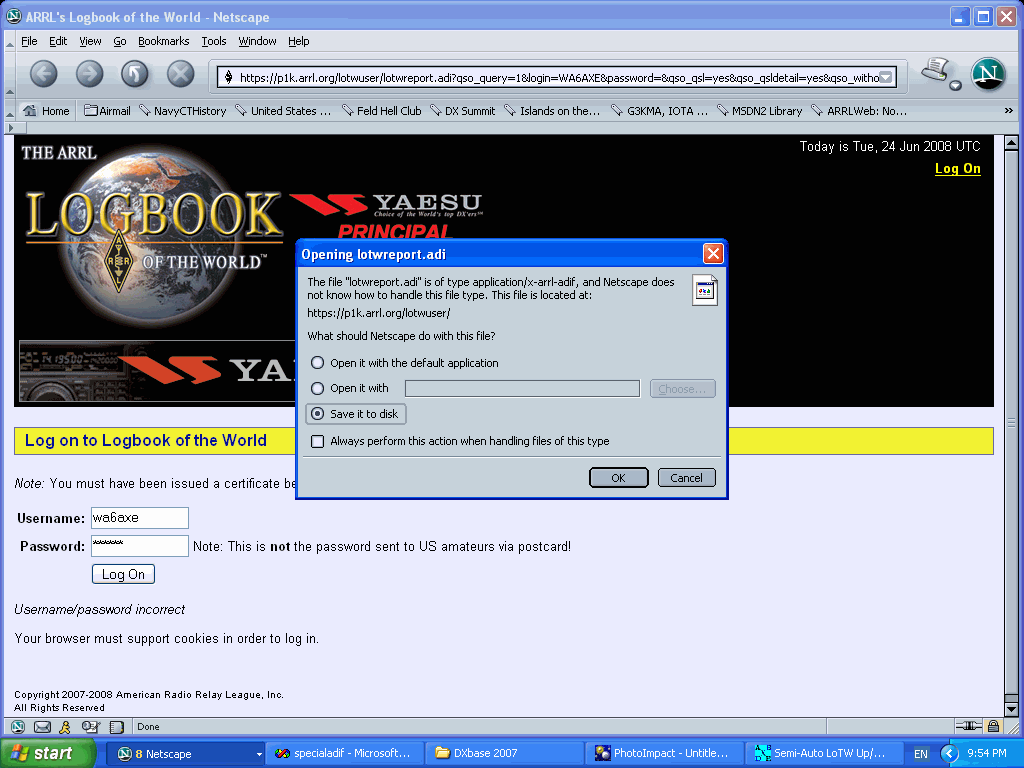Open the File menu
Screen dimensions: 1024x768
click(29, 41)
